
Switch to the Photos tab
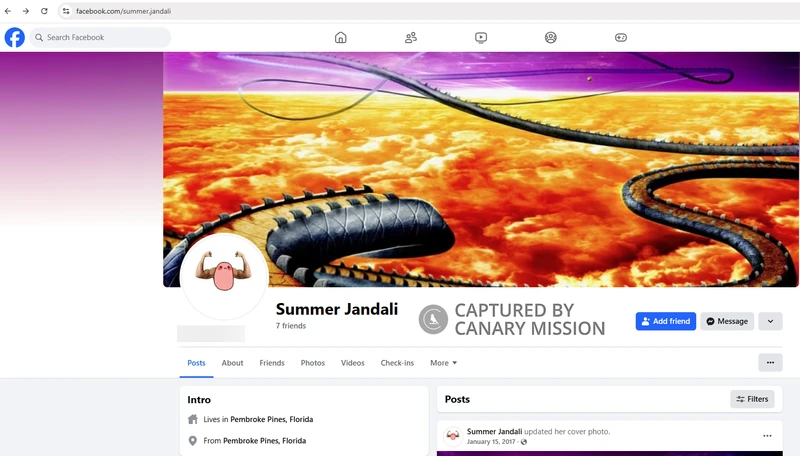(313, 363)
